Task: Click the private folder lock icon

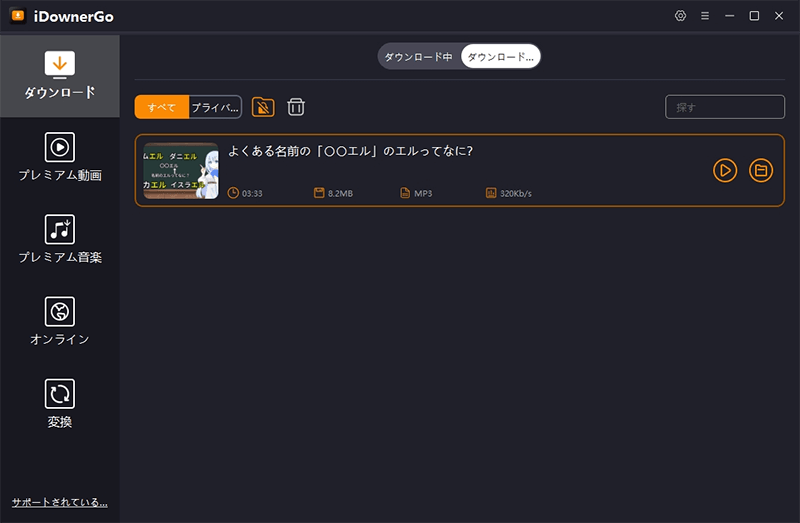Action: click(263, 107)
